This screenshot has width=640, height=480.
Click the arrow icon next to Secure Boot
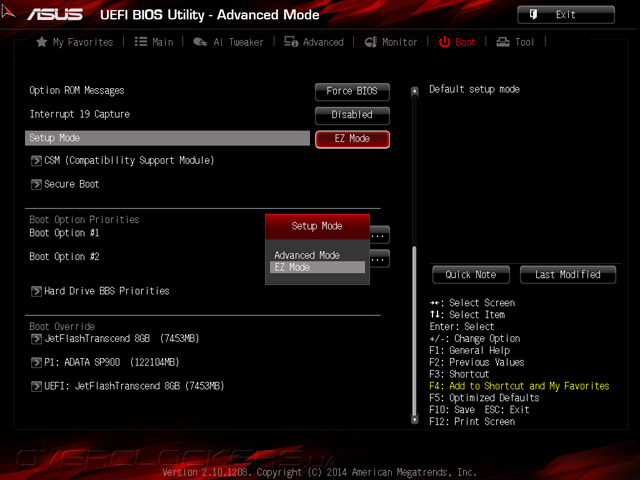[36, 184]
